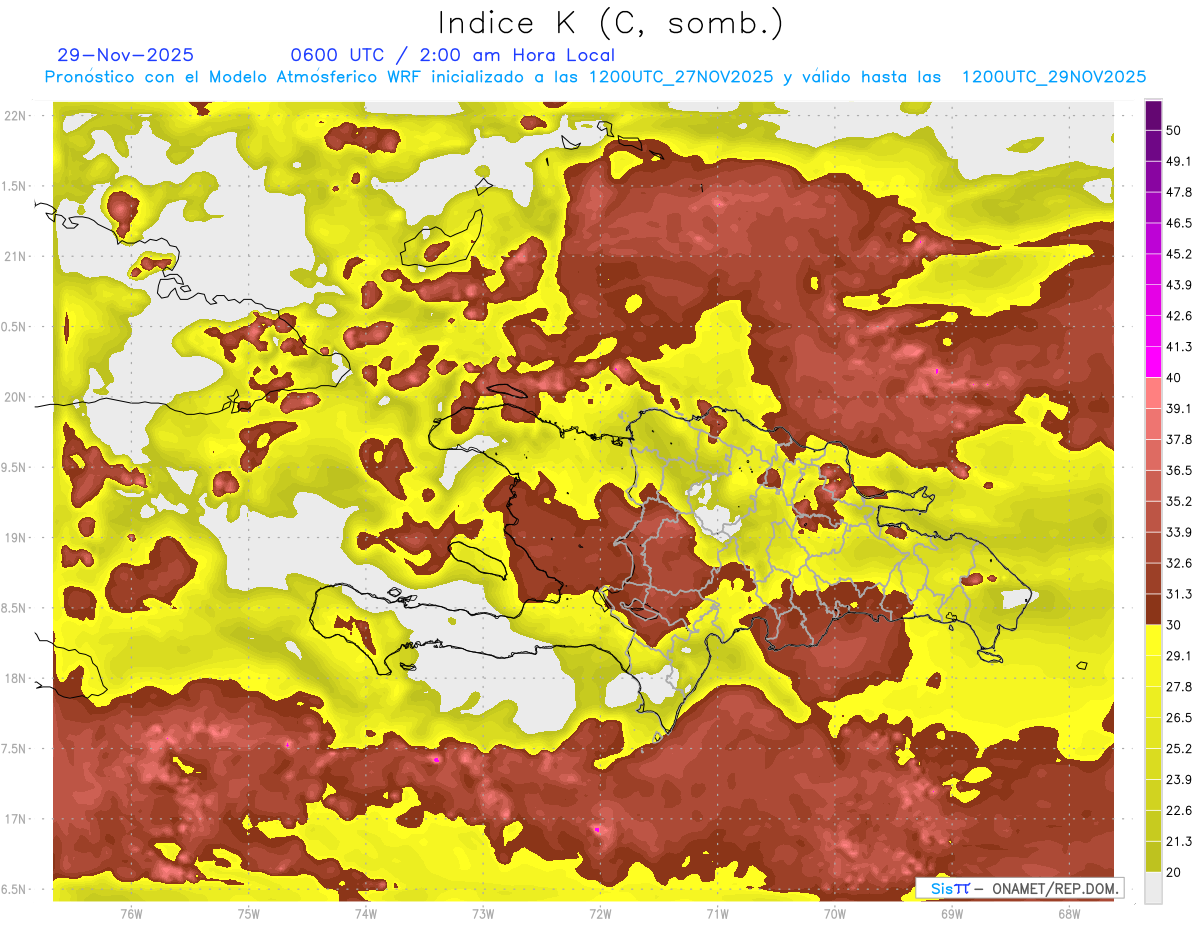This screenshot has width=1200, height=927.
Task: Click the '37.8' colorbar label
Action: (1180, 439)
